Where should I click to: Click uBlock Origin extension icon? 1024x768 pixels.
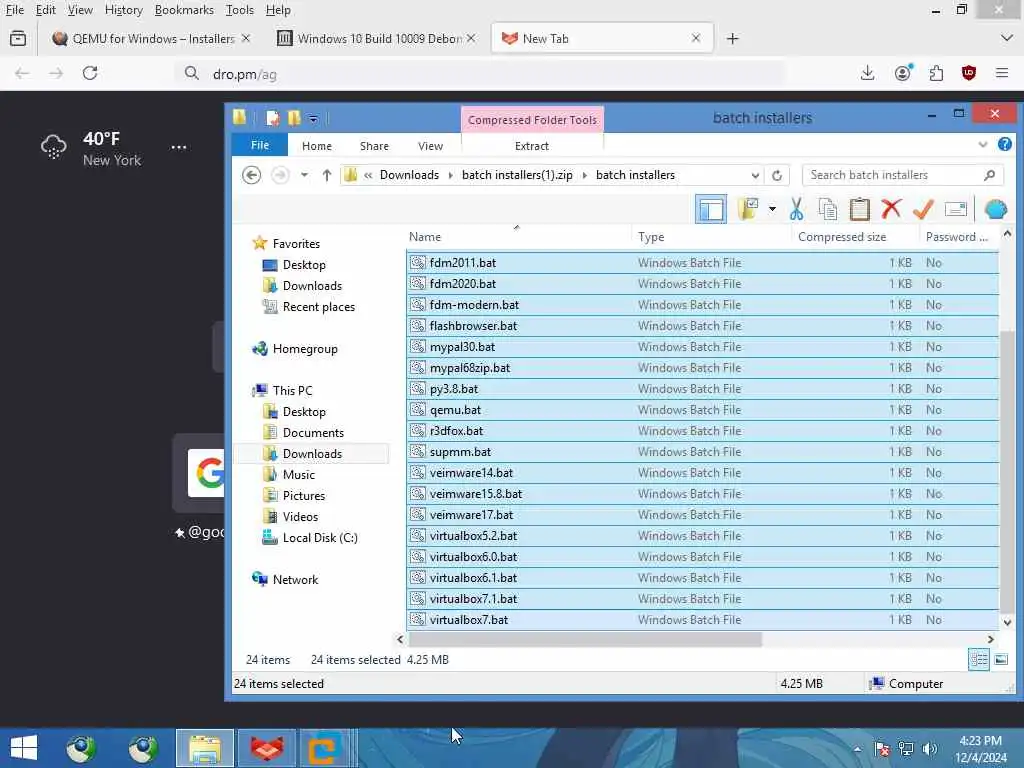pyautogui.click(x=968, y=73)
